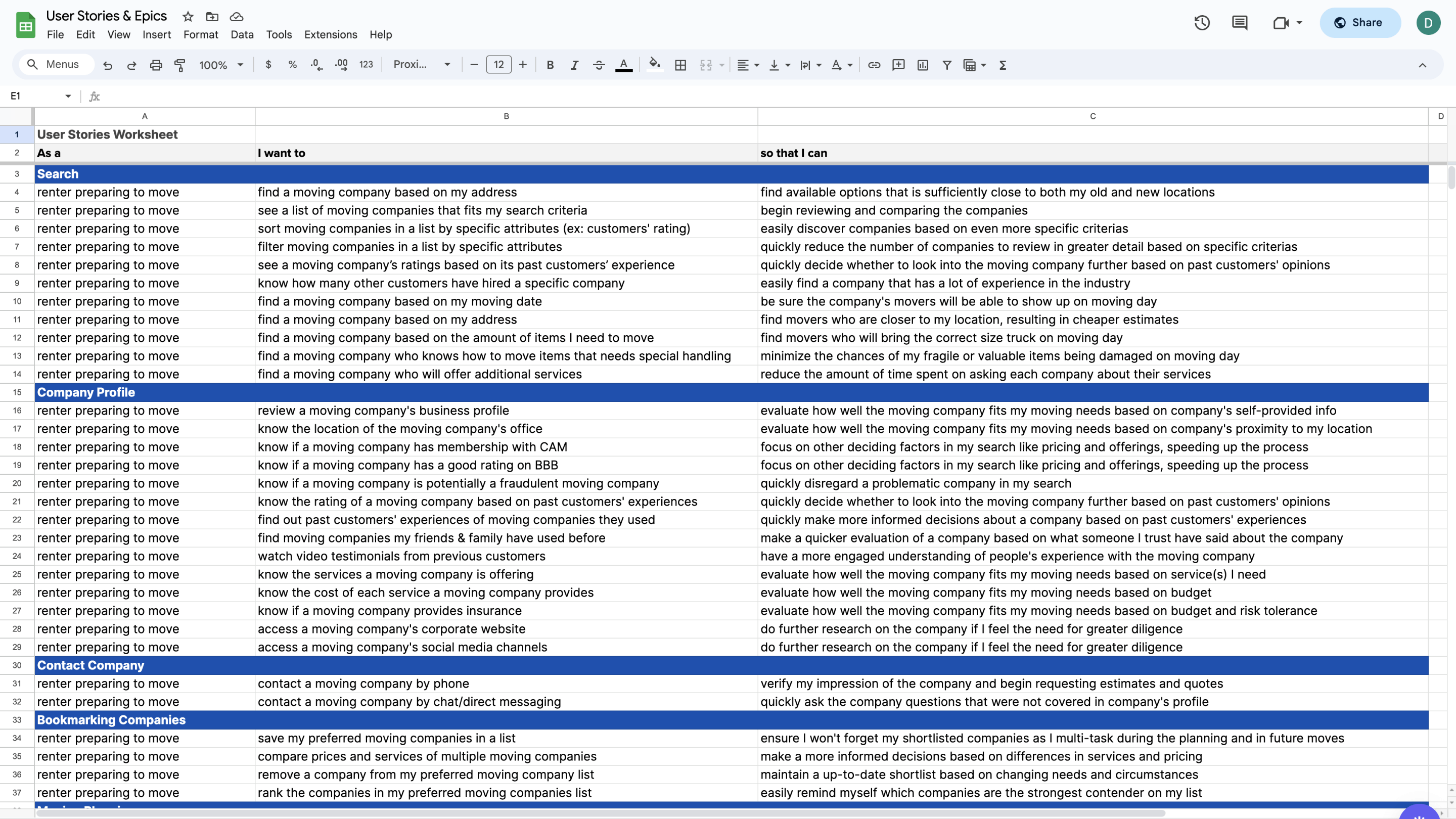The image size is (1456, 819).
Task: Click the vertical scrollbar thumb
Action: point(1451,177)
